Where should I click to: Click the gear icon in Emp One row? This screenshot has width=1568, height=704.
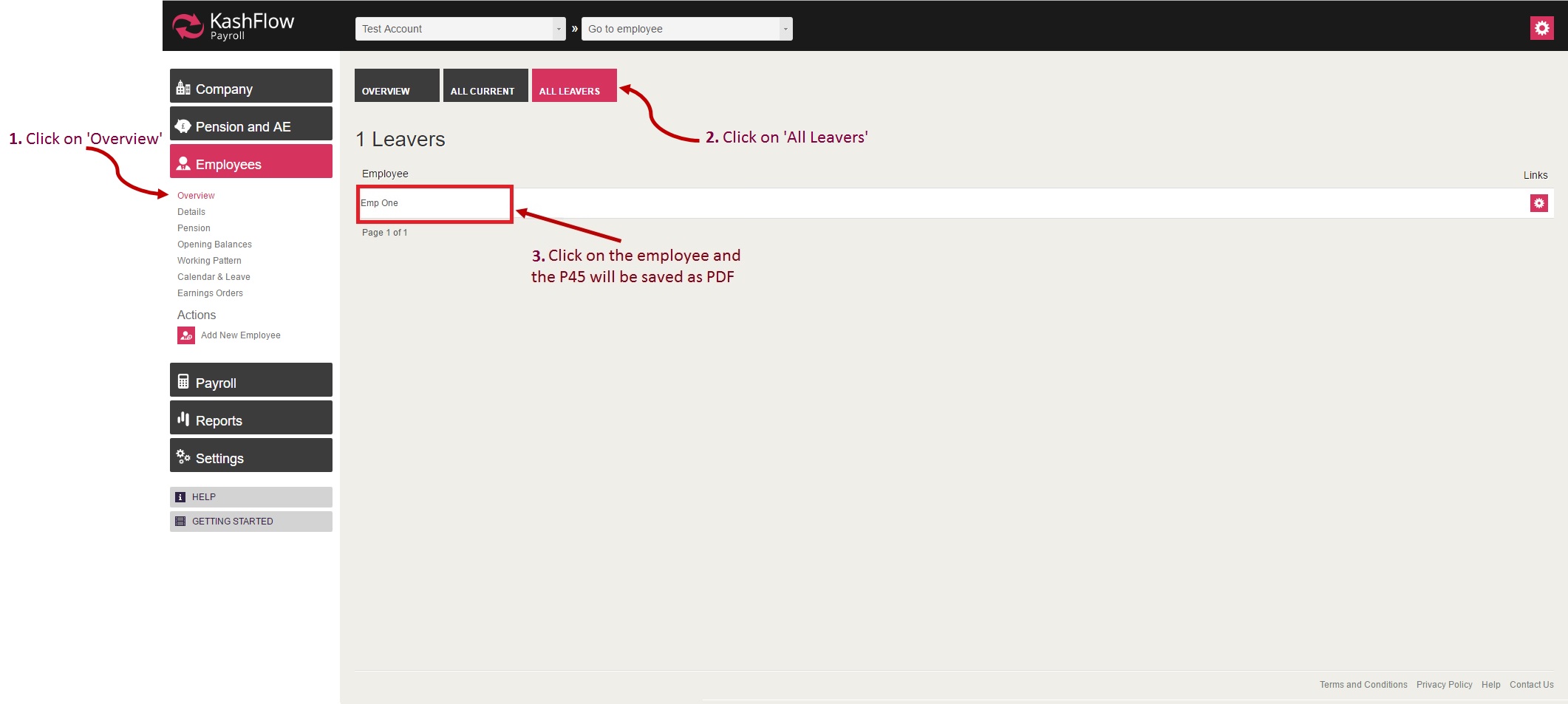pyautogui.click(x=1538, y=203)
